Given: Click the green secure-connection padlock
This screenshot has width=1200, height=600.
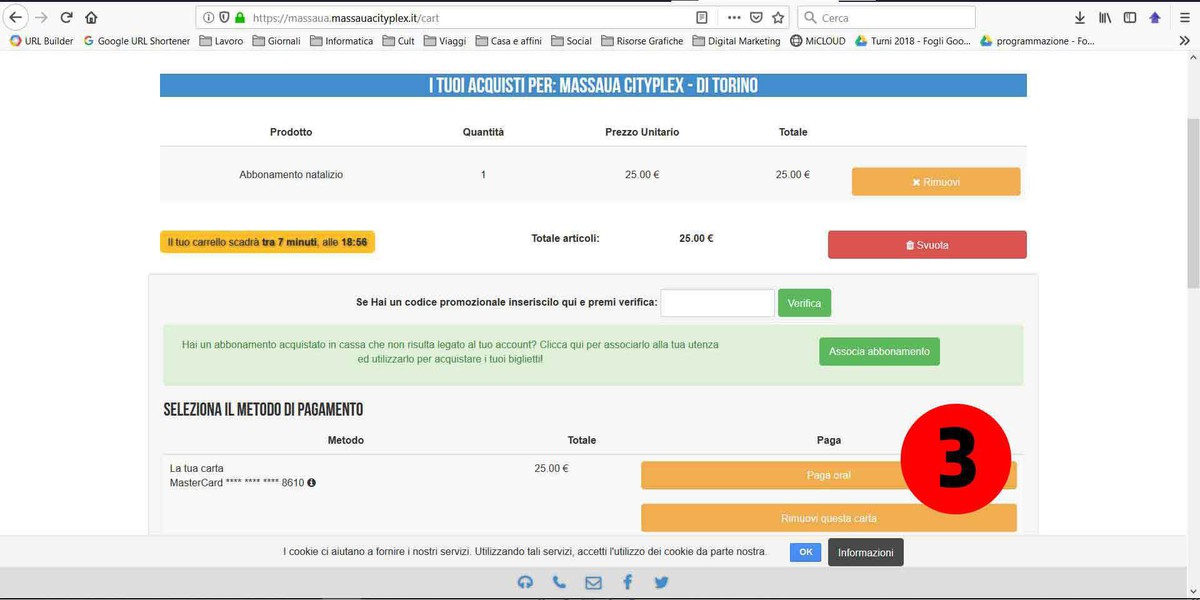Looking at the screenshot, I should [x=239, y=17].
